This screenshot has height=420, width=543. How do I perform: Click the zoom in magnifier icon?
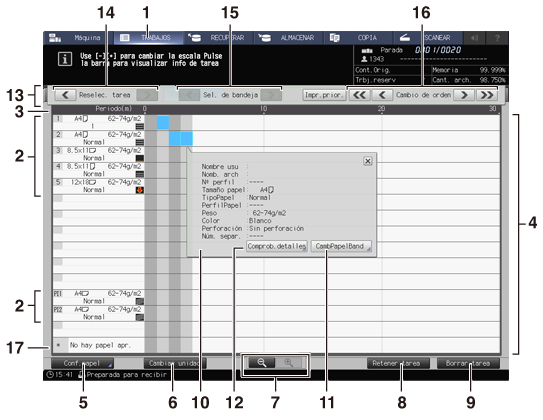[288, 363]
